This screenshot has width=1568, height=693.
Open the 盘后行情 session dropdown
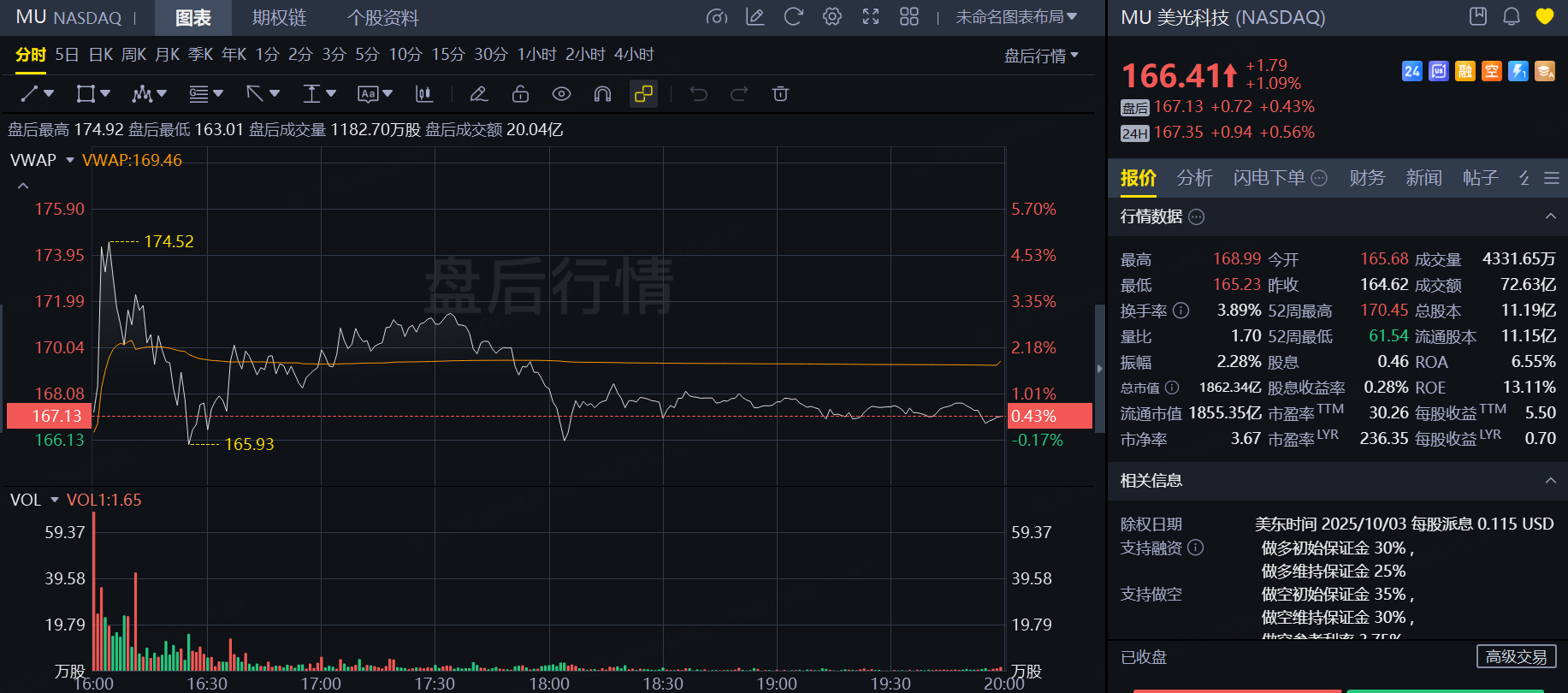[1041, 56]
